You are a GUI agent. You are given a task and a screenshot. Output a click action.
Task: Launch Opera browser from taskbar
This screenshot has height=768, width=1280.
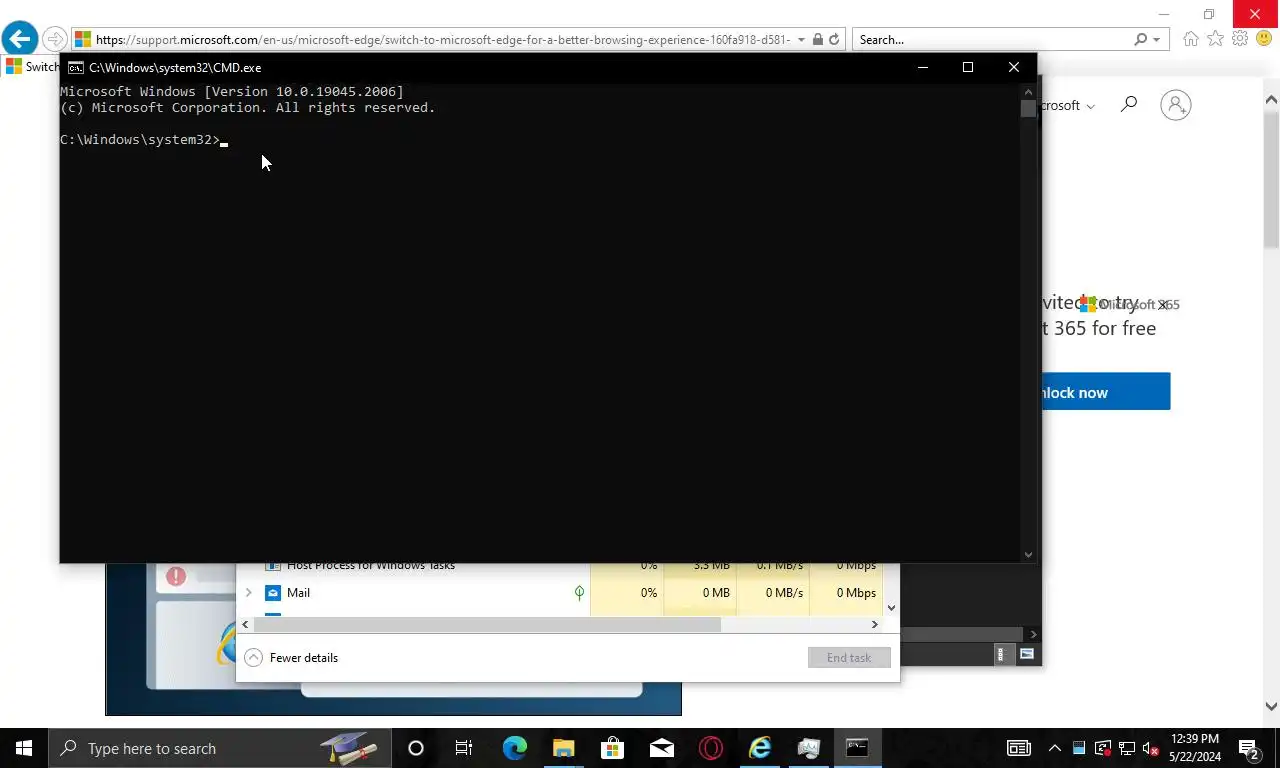coord(710,748)
